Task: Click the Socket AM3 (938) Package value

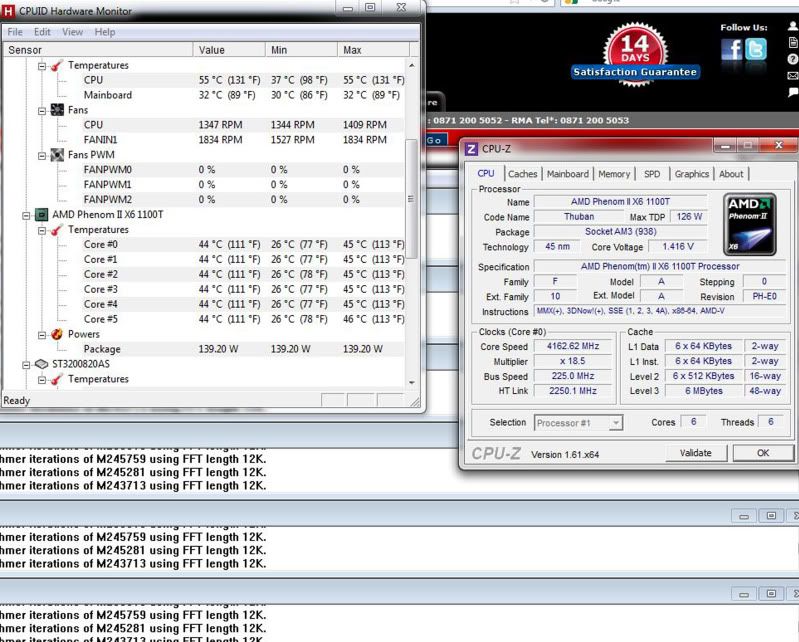Action: pyautogui.click(x=620, y=231)
